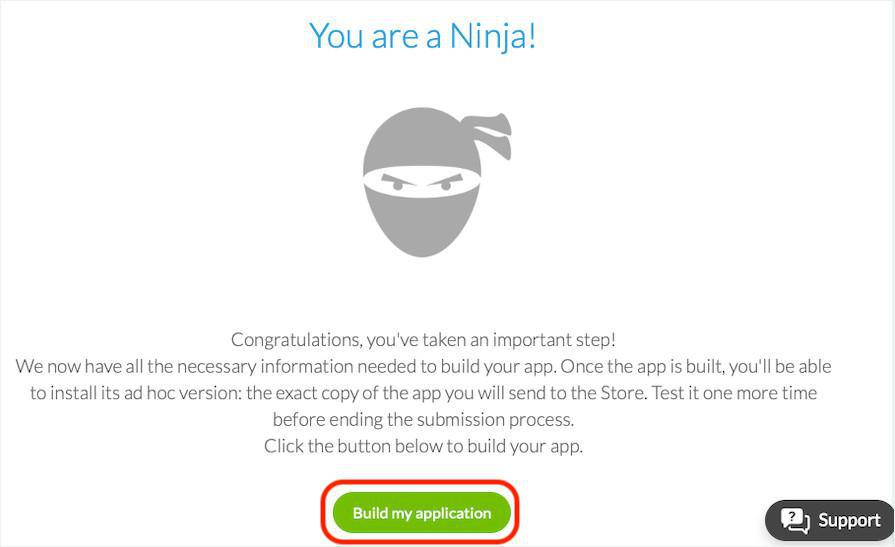Click the Build my application button

pos(421,513)
